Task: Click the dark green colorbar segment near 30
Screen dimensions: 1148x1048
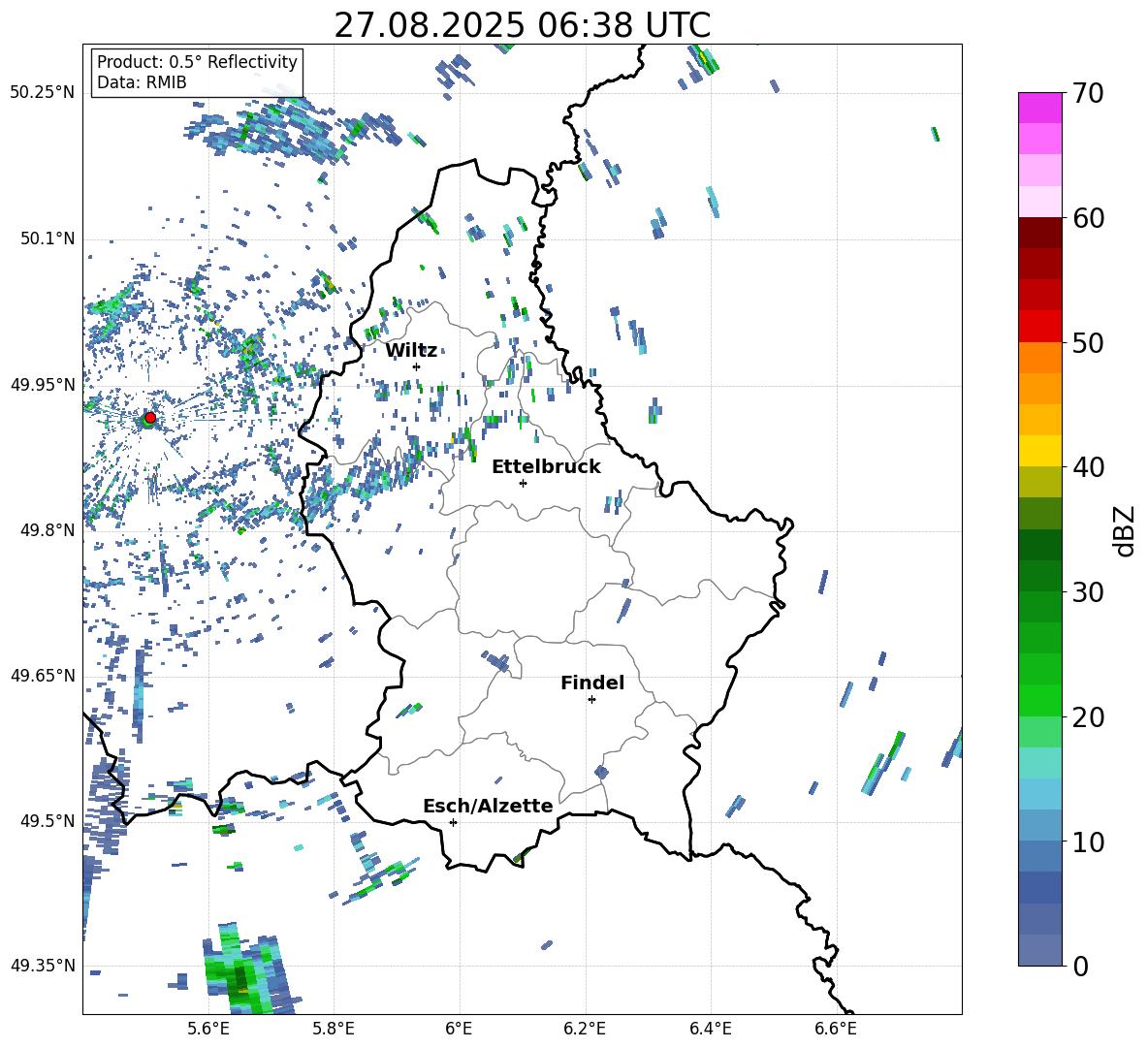Action: click(1039, 576)
